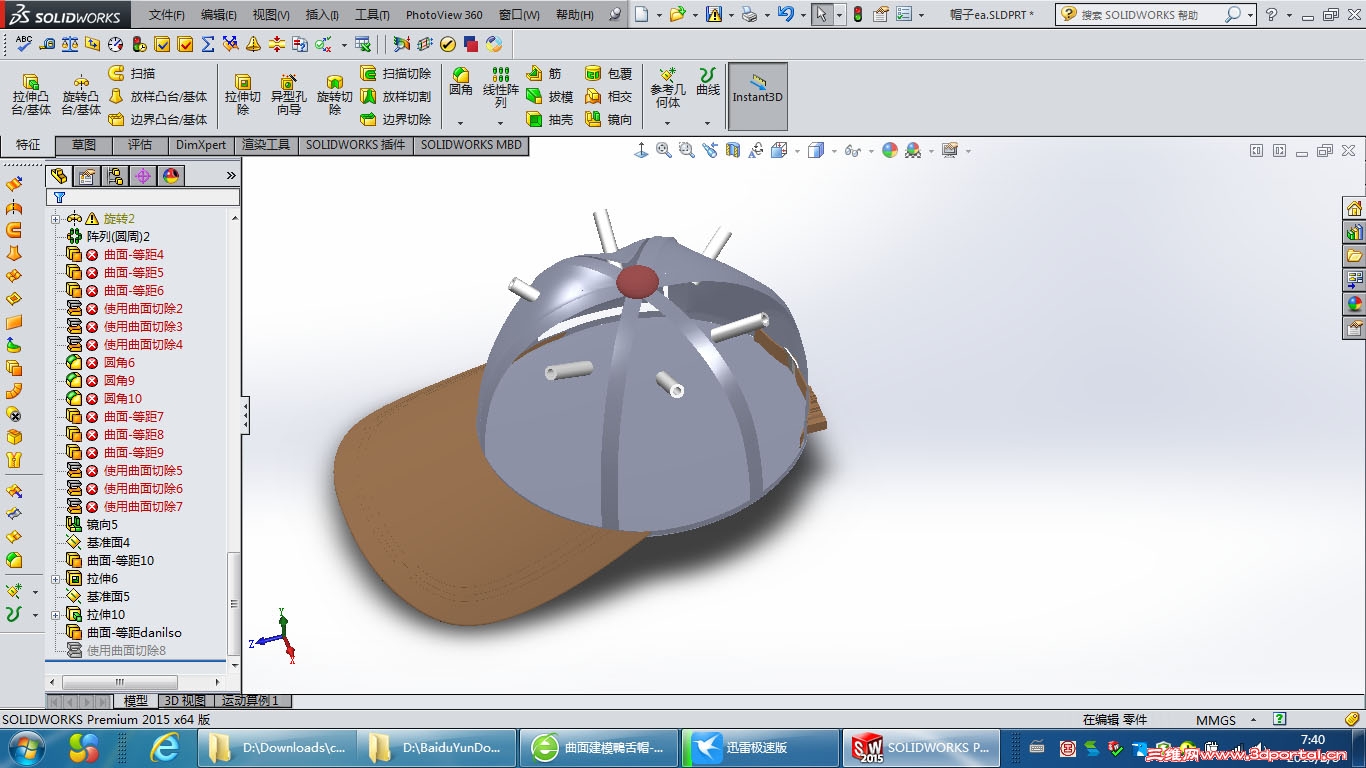Select 曲面-等距10 in feature tree
Image resolution: width=1366 pixels, height=768 pixels.
(x=120, y=561)
